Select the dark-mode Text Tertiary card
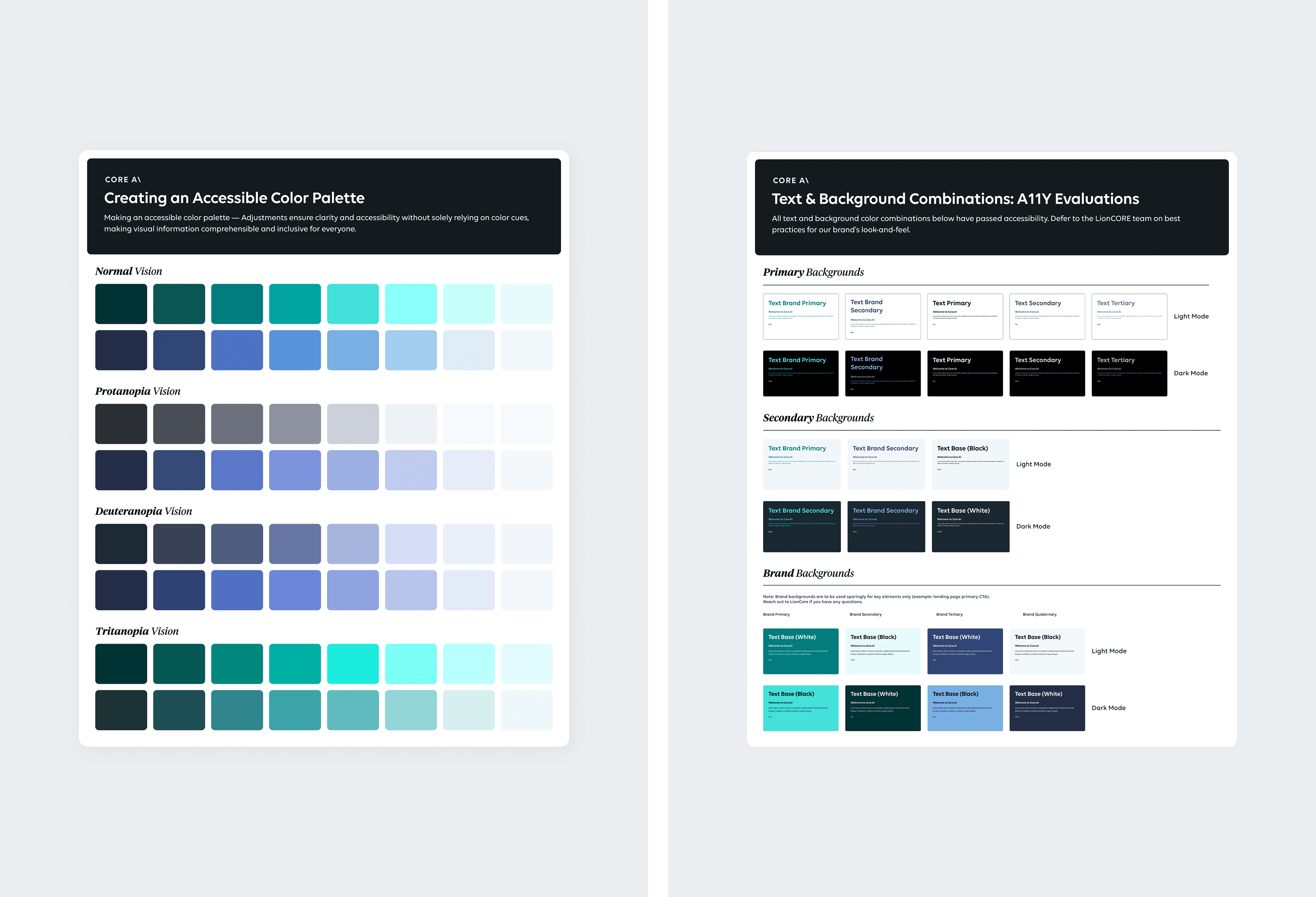Viewport: 1316px width, 897px height. [1129, 374]
